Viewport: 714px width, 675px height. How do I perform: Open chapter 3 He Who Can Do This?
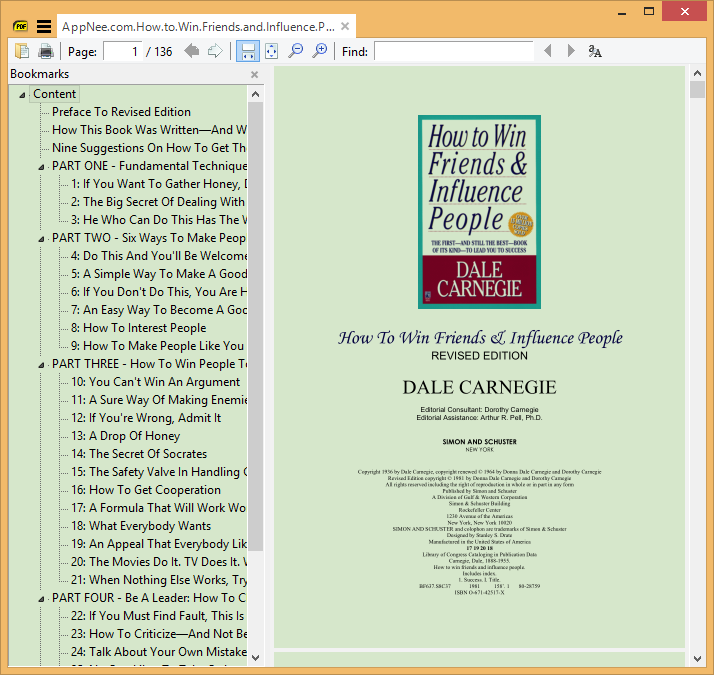158,220
